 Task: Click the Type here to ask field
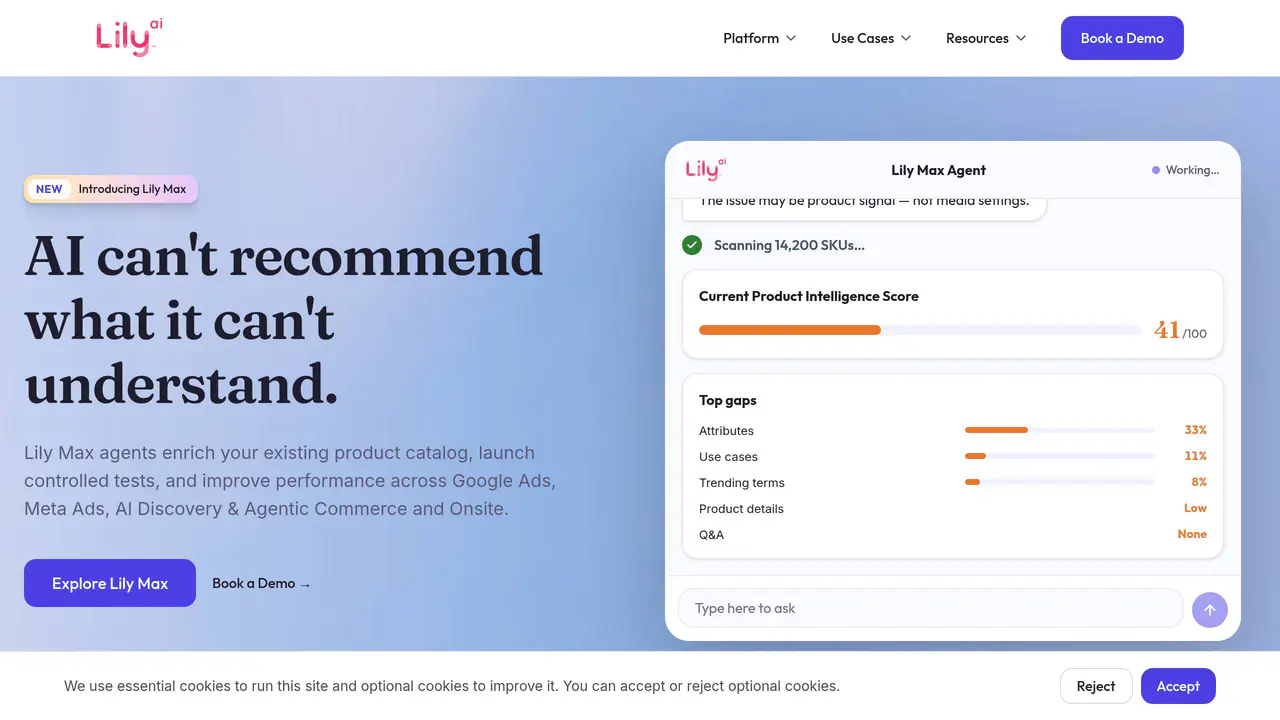coord(930,608)
